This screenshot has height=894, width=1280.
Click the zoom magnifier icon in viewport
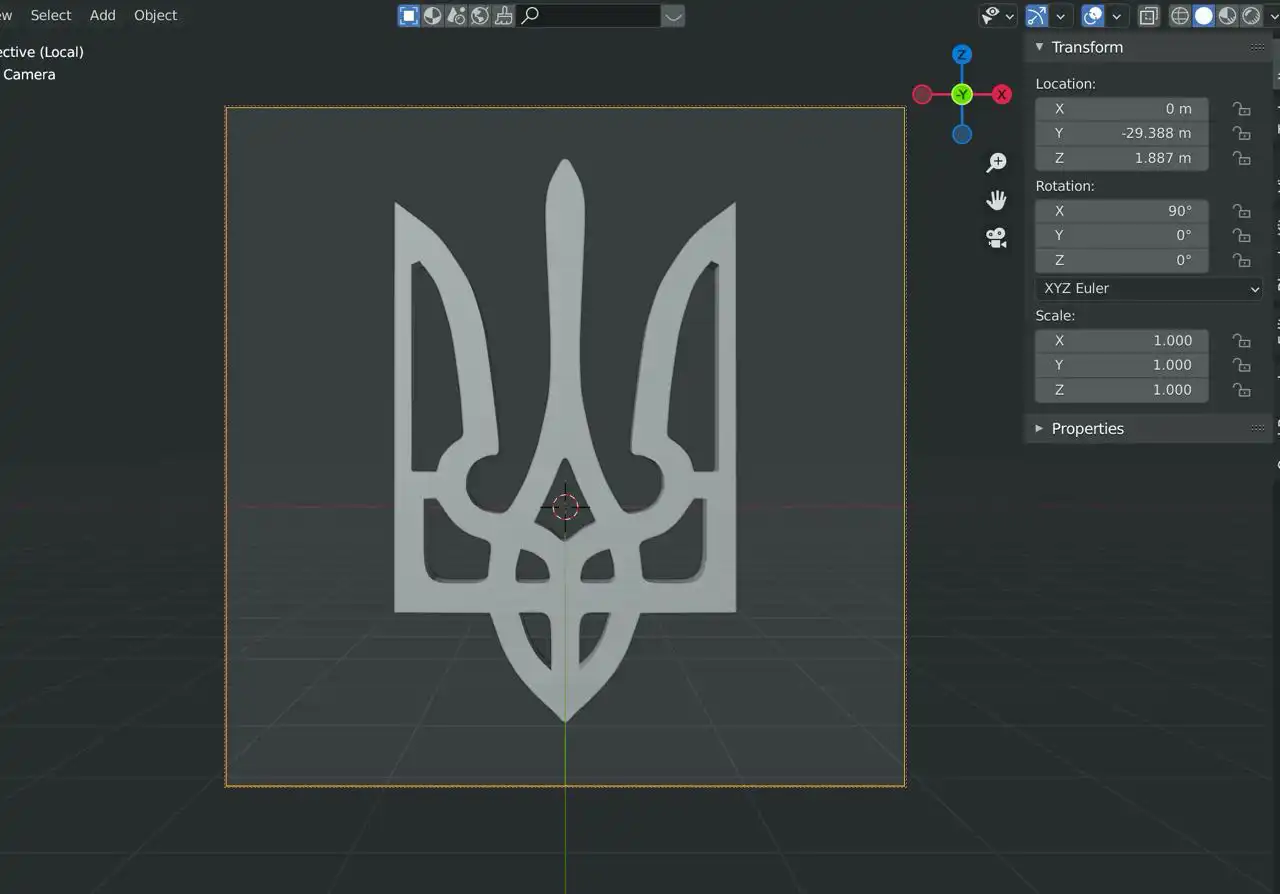tap(996, 162)
